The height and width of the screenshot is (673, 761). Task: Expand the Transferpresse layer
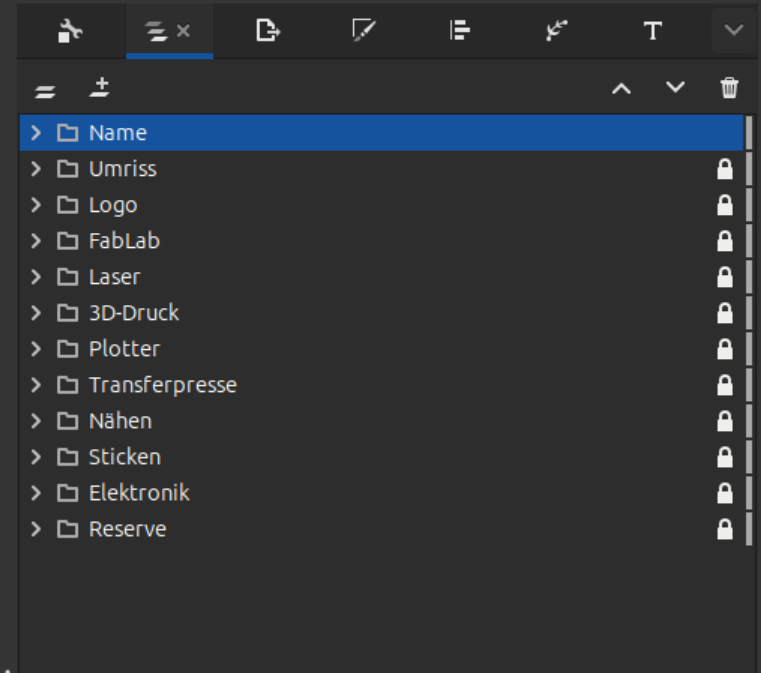[36, 385]
